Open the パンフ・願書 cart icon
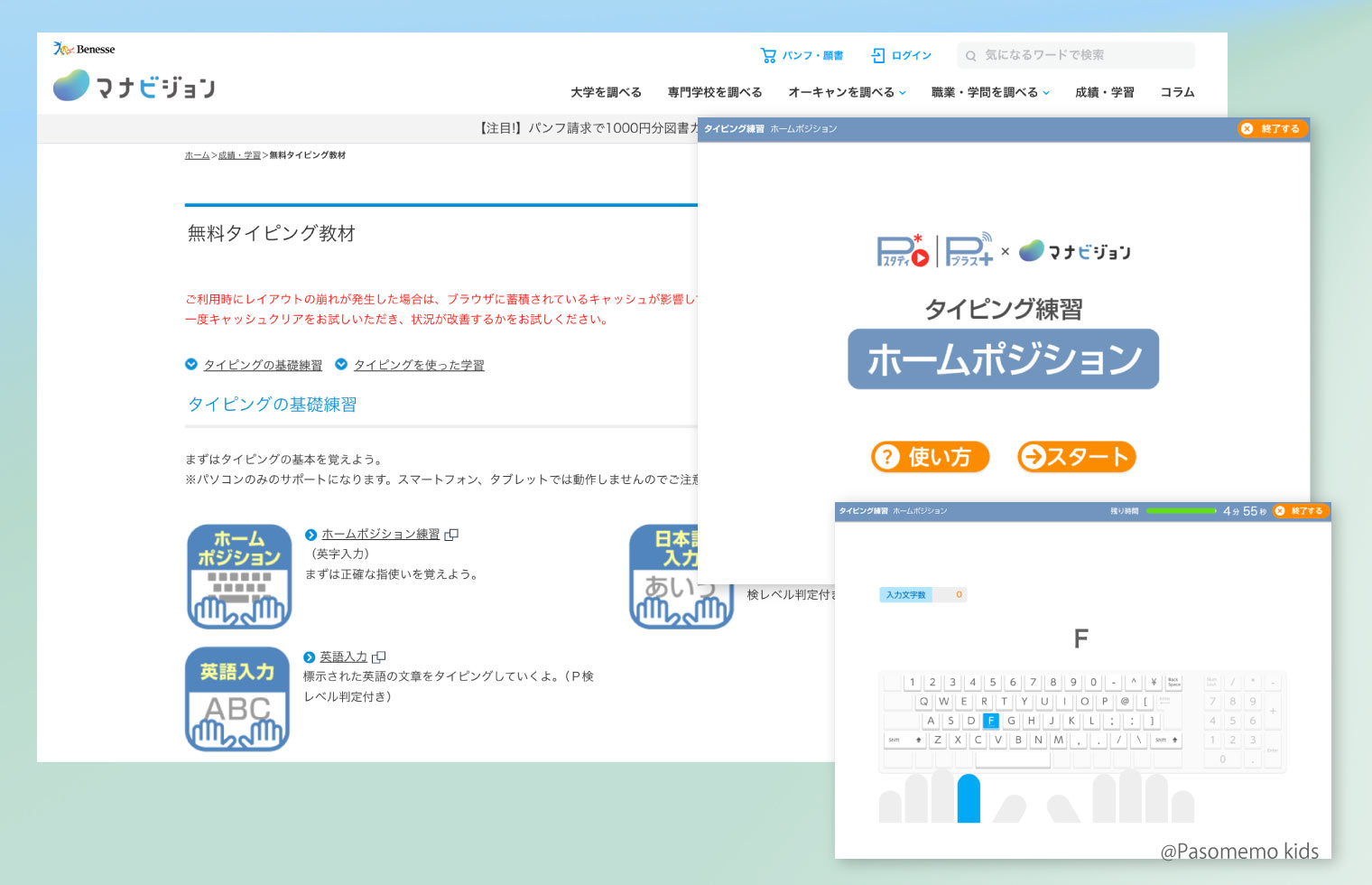 coord(768,55)
